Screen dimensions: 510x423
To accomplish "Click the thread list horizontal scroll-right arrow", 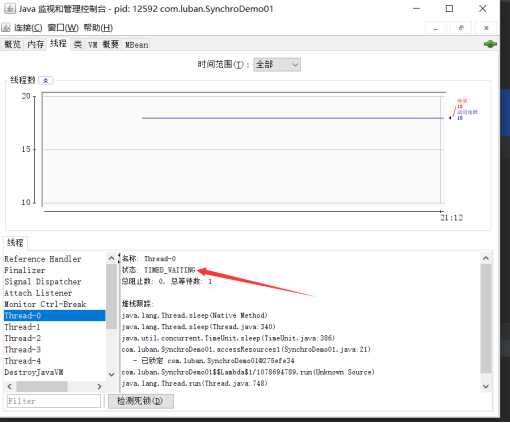I will coord(99,387).
